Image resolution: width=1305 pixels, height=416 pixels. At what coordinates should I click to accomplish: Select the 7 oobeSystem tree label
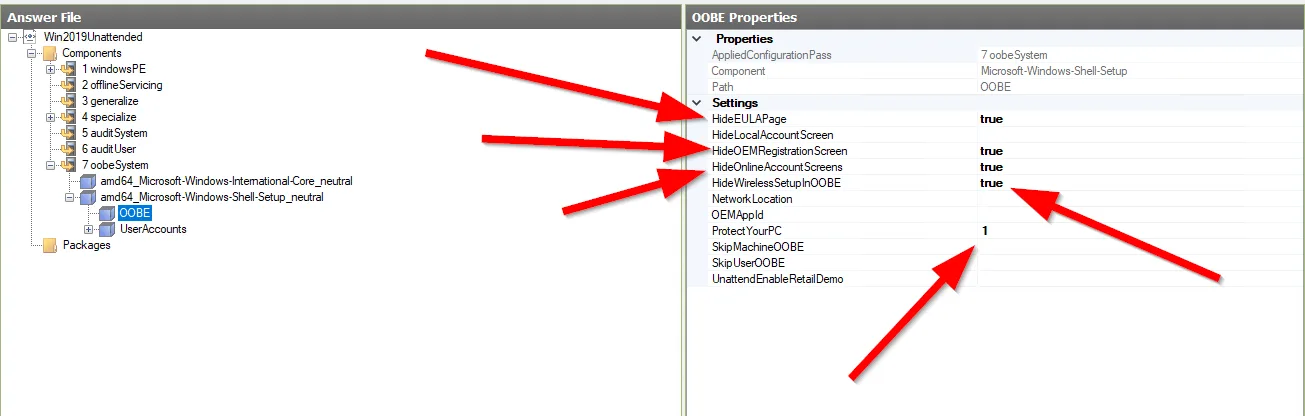pos(115,165)
